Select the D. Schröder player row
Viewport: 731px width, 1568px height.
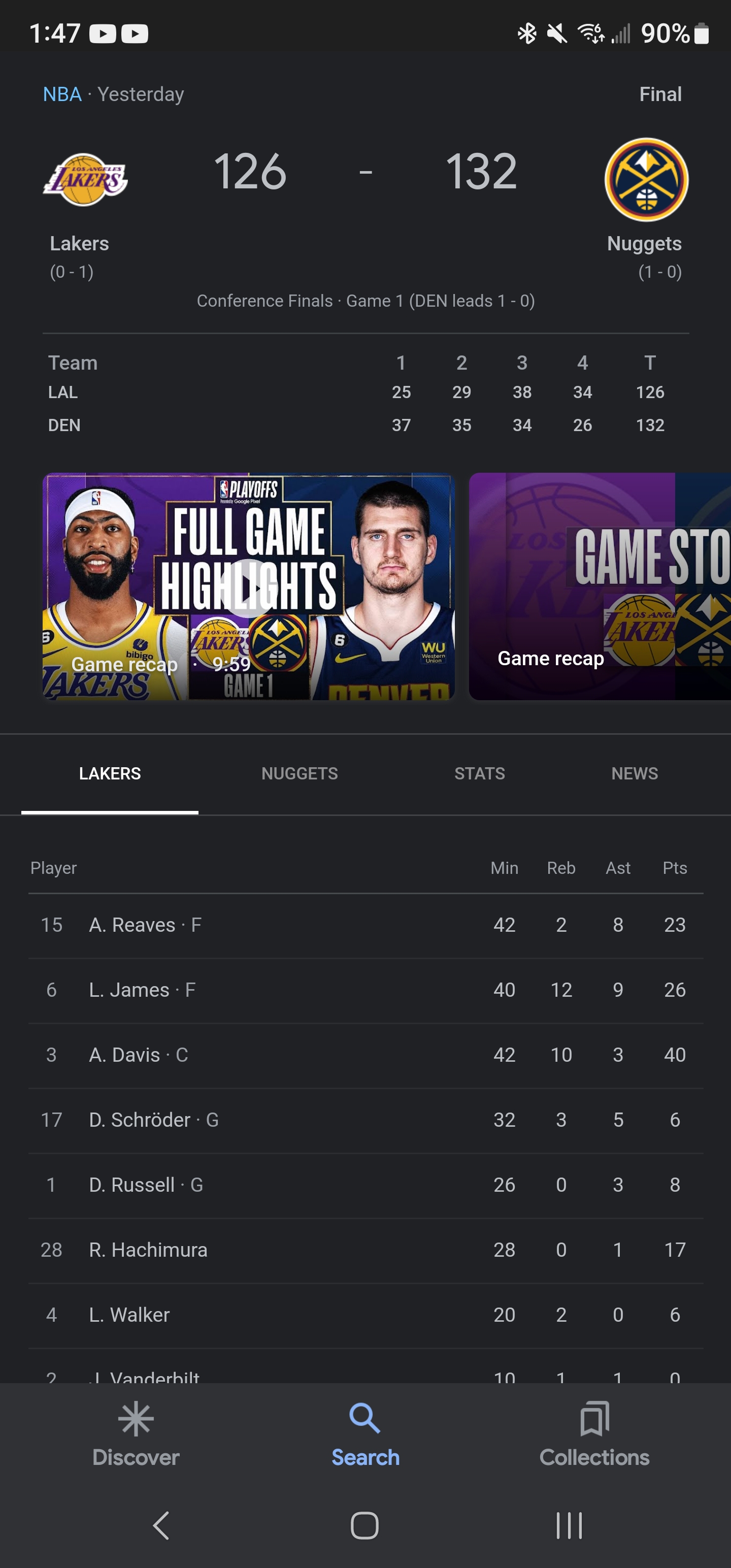coord(365,1121)
